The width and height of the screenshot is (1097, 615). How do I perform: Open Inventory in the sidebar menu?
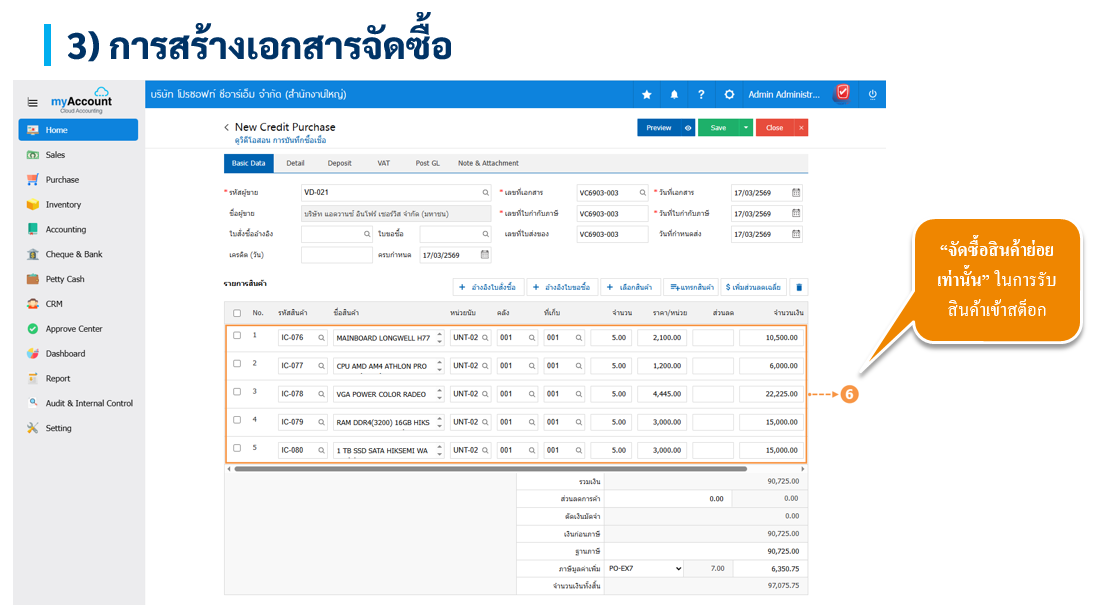coord(63,205)
